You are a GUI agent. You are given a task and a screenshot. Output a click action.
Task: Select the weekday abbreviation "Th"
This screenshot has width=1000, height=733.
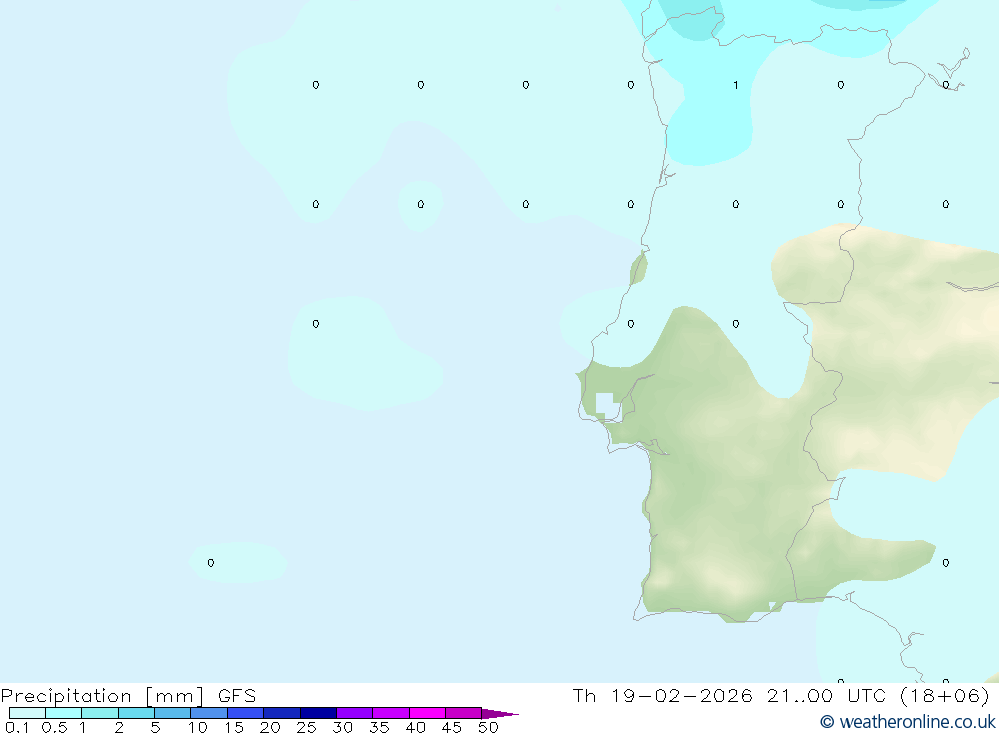point(584,695)
